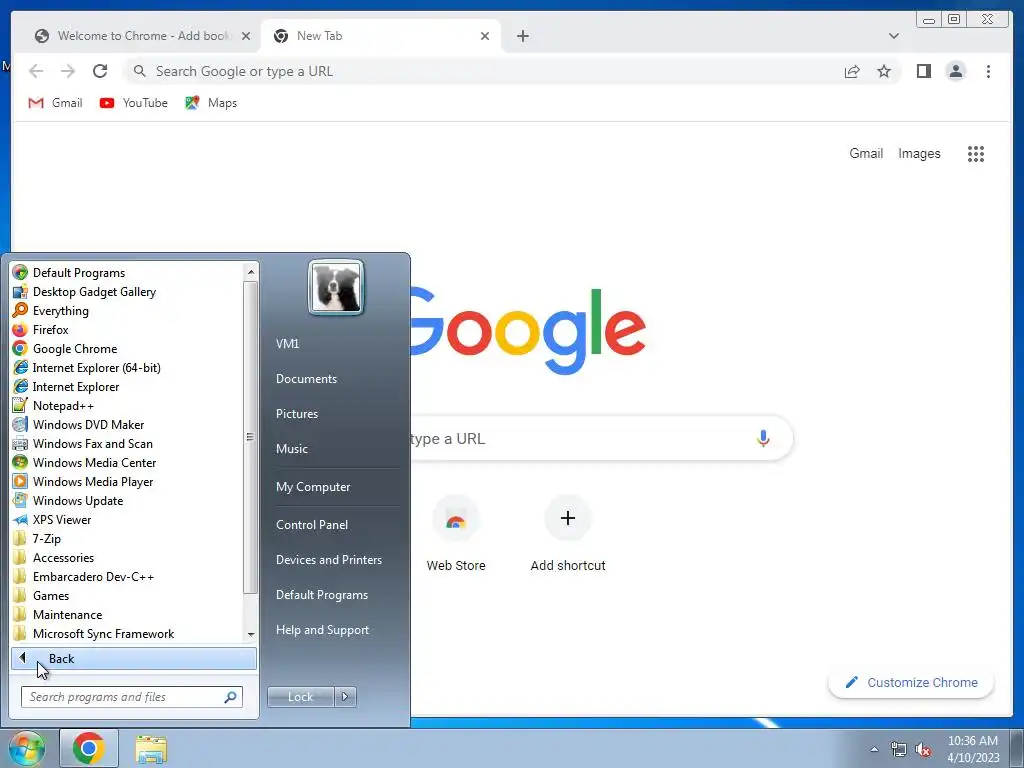Reload the Chrome page
The width and height of the screenshot is (1024, 768).
click(100, 71)
